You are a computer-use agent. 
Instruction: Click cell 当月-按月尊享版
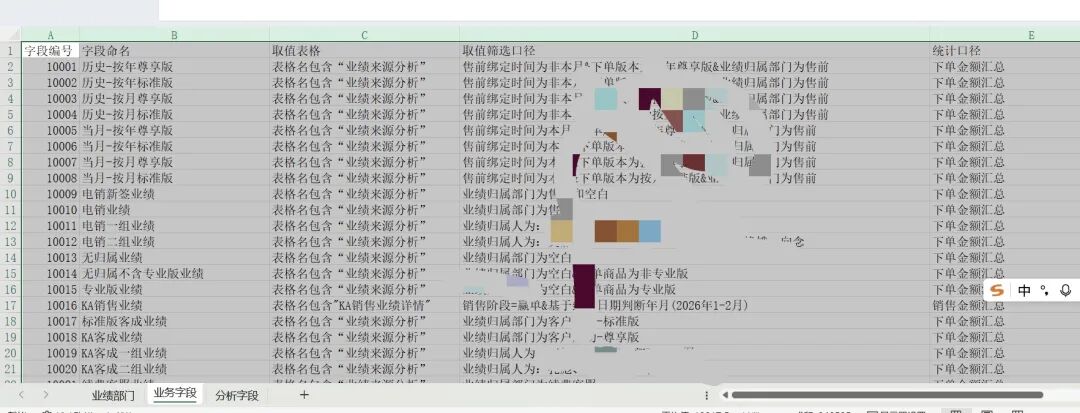(174, 162)
